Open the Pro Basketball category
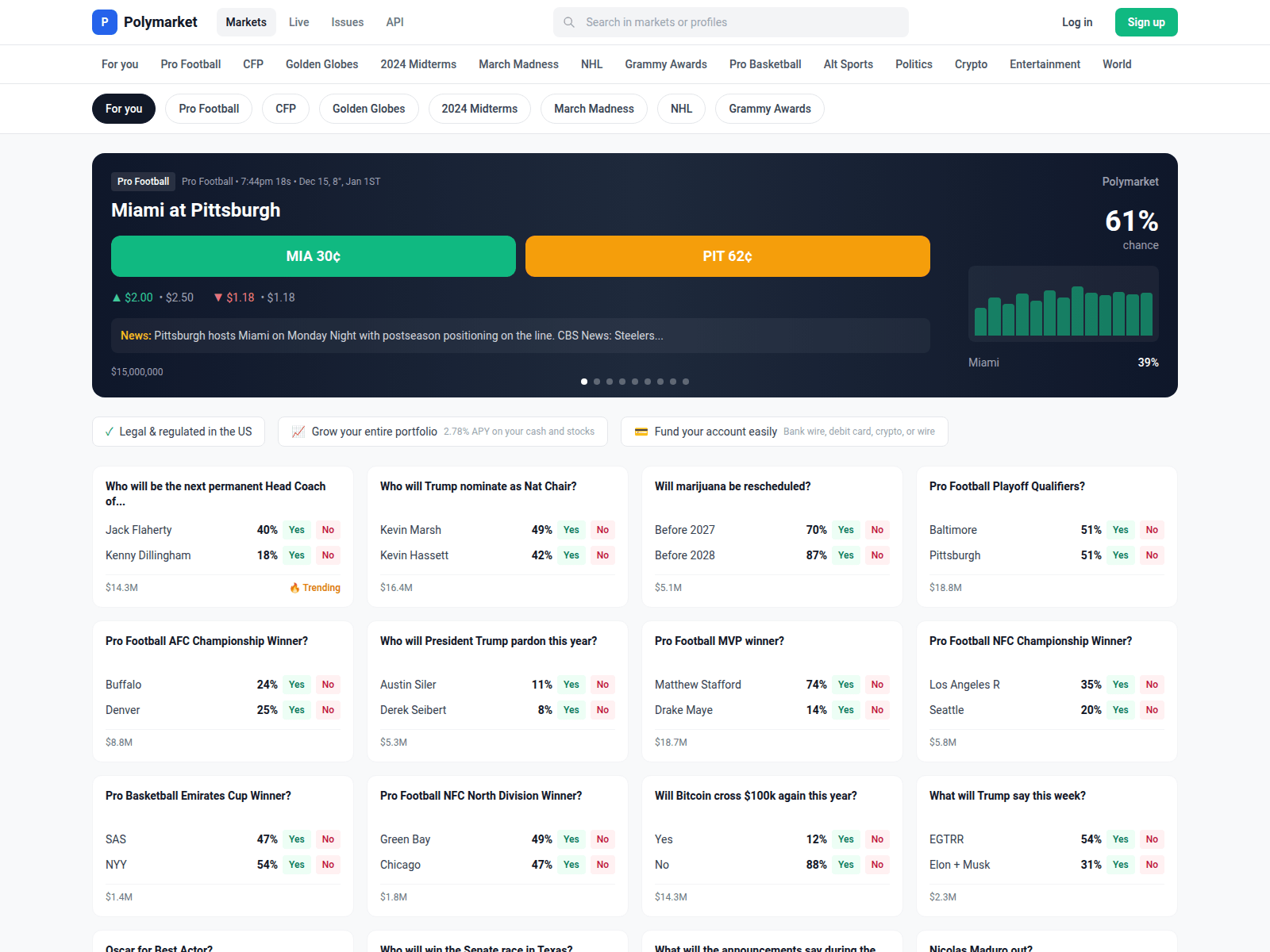 point(765,64)
